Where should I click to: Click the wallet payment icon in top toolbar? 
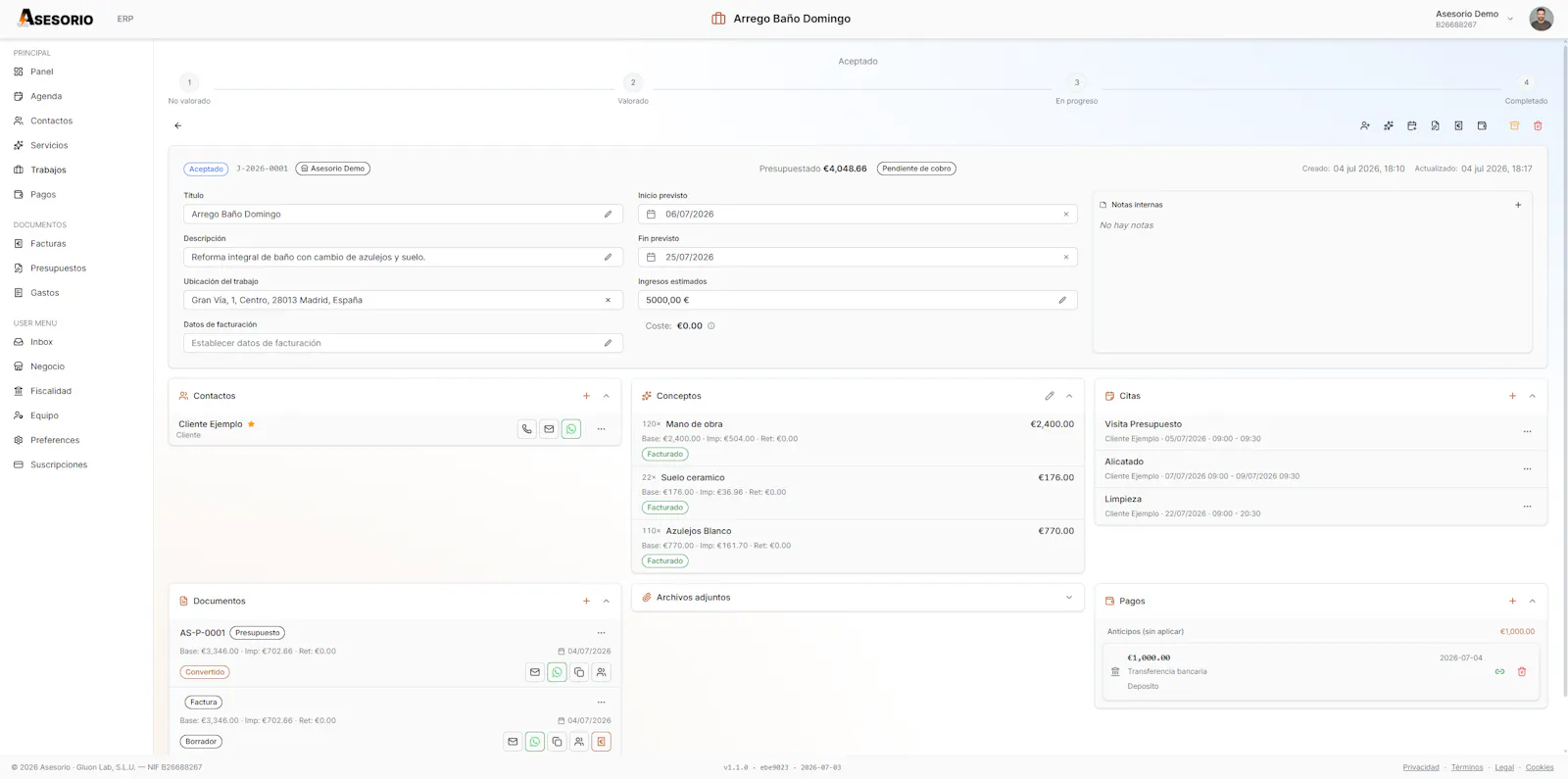(x=1483, y=125)
